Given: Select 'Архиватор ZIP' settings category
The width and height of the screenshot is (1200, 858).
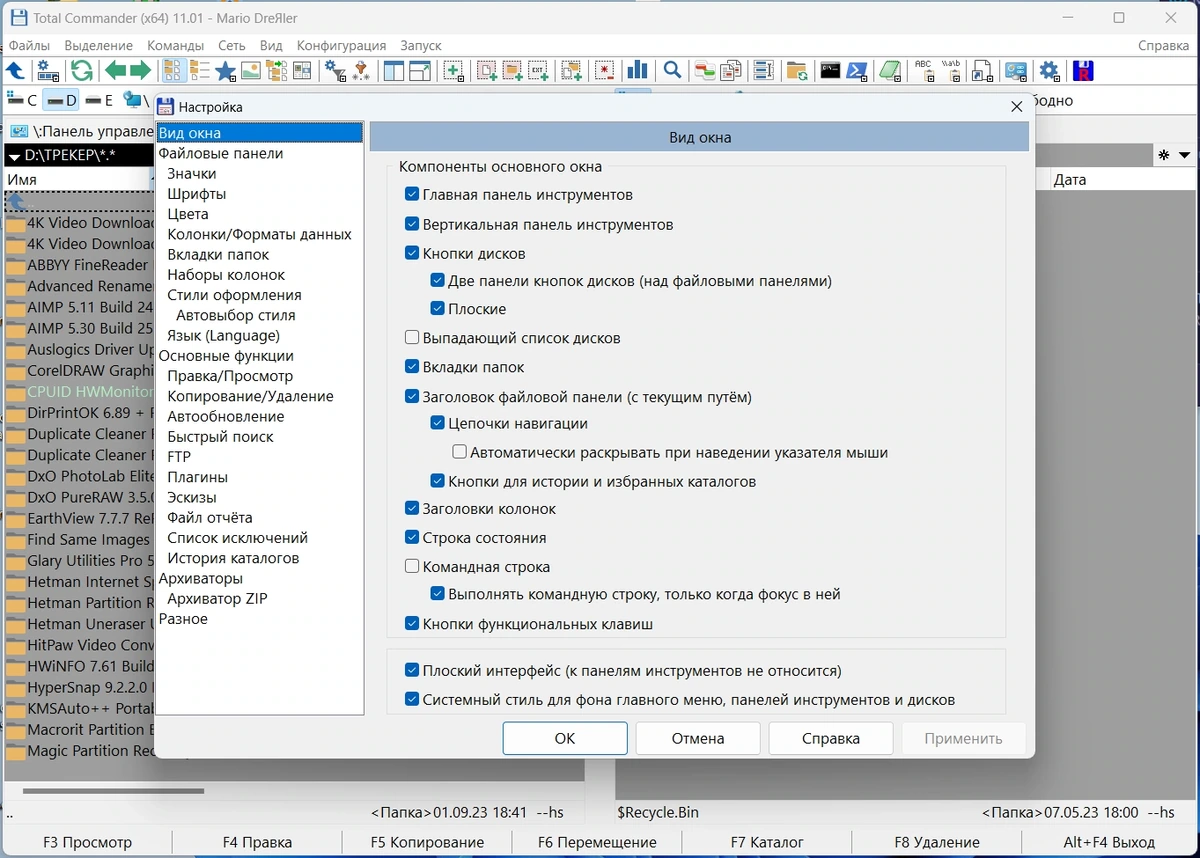Looking at the screenshot, I should [217, 598].
